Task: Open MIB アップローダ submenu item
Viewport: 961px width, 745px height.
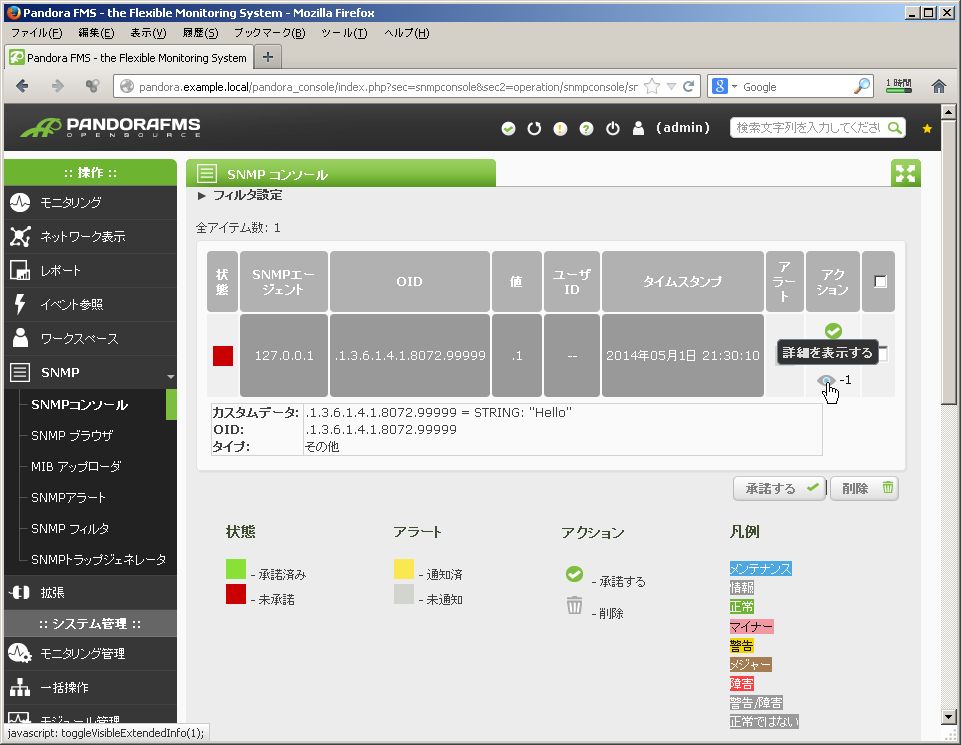Action: (76, 467)
